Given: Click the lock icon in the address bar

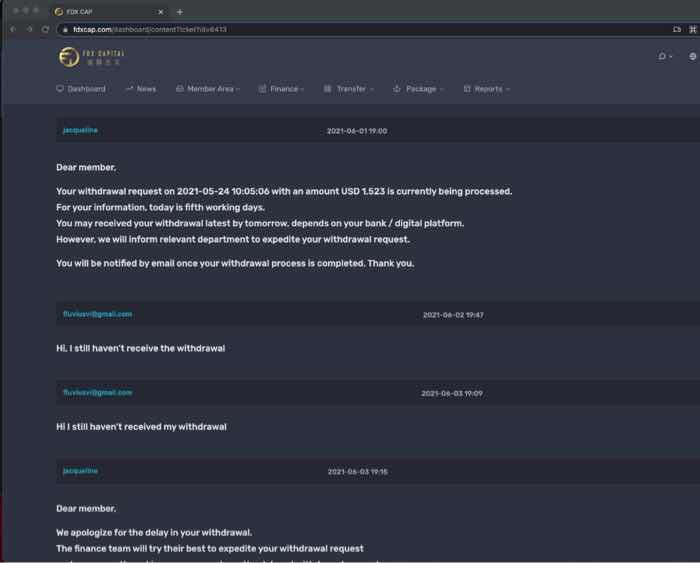Looking at the screenshot, I should [x=65, y=29].
